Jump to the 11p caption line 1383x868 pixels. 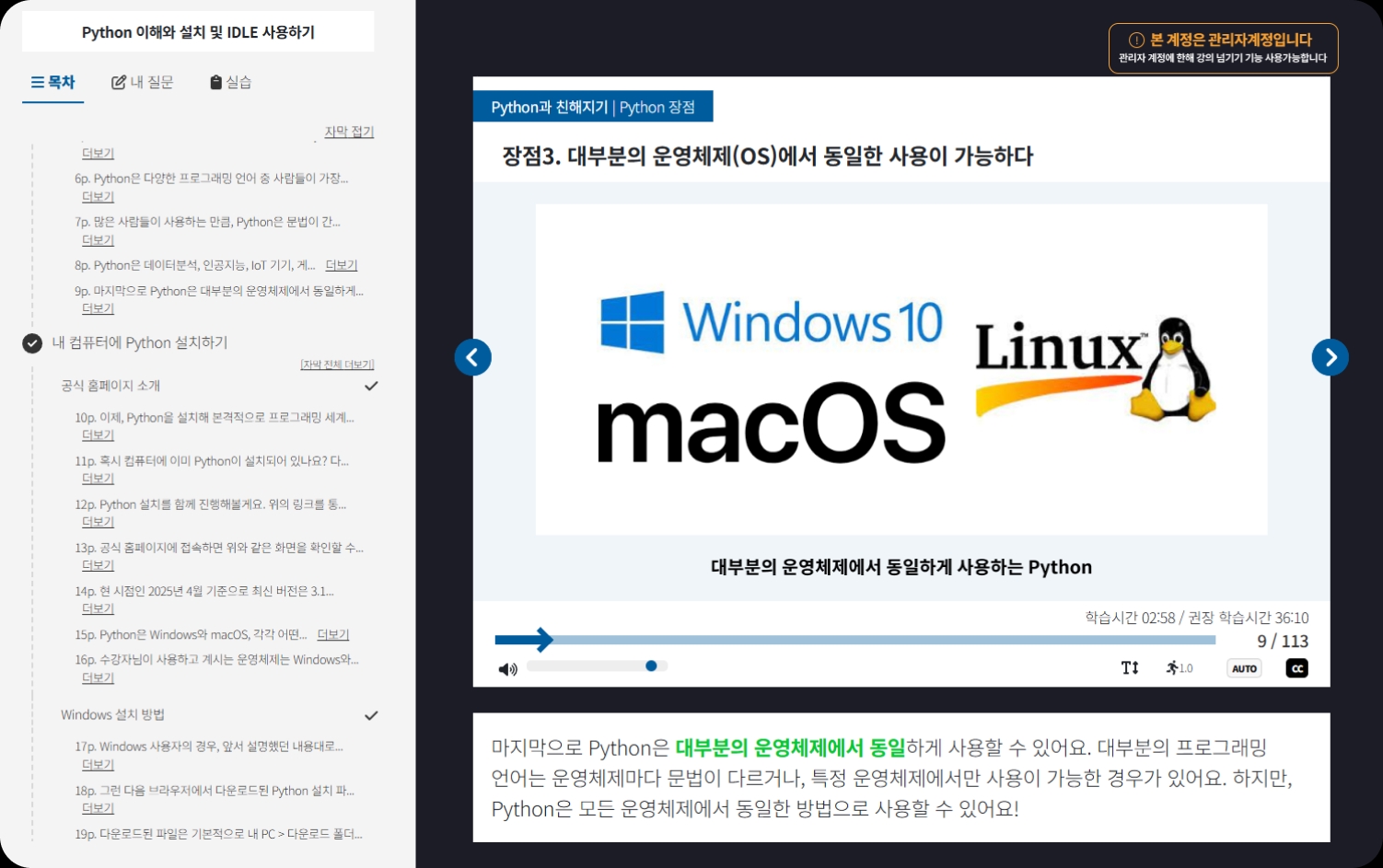point(212,461)
